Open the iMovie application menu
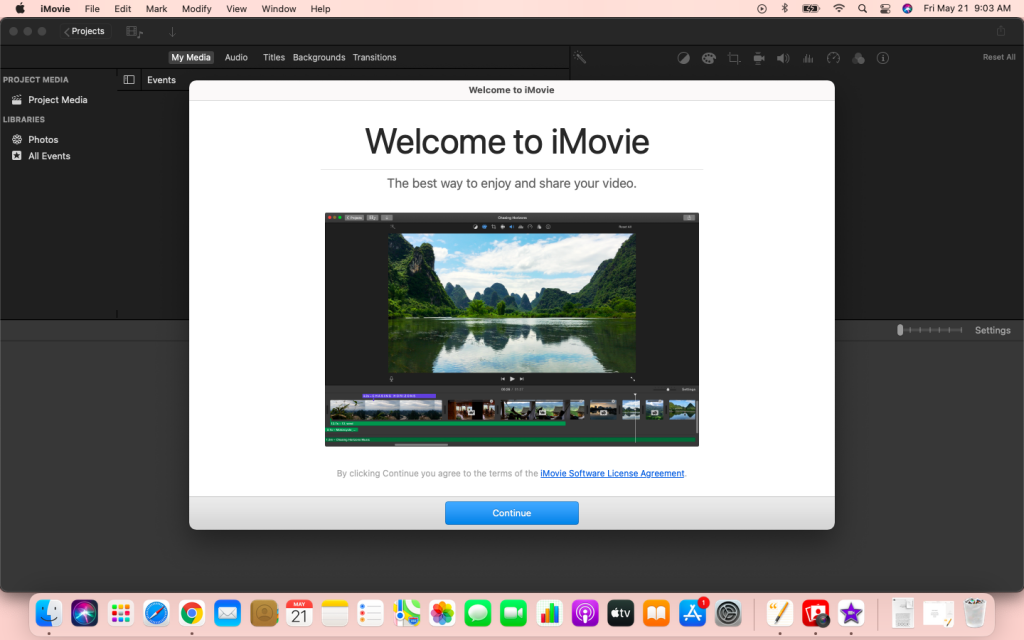1024x640 pixels. click(x=55, y=8)
